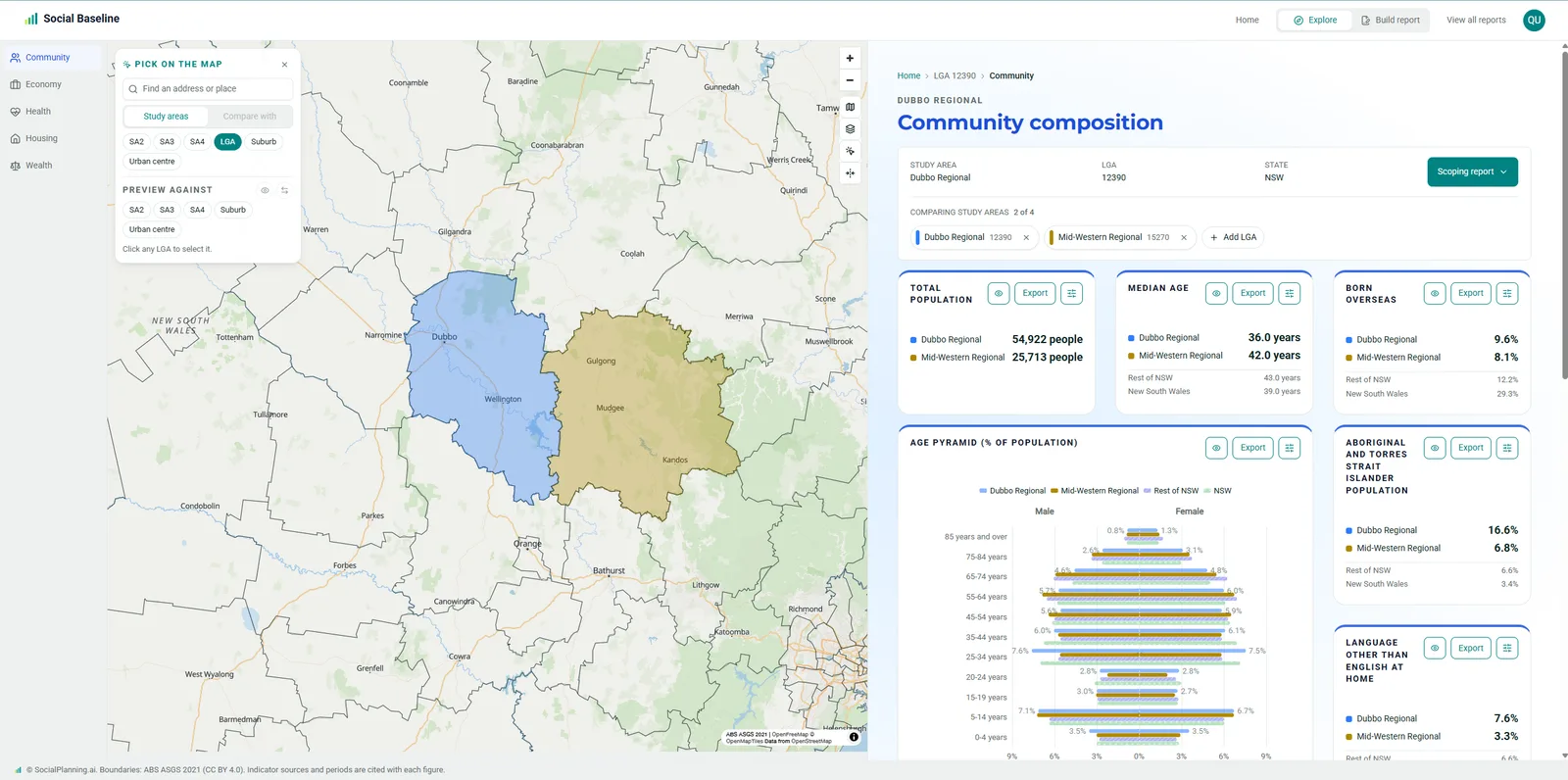Click the Add LGA button
1568x780 pixels.
coord(1233,237)
